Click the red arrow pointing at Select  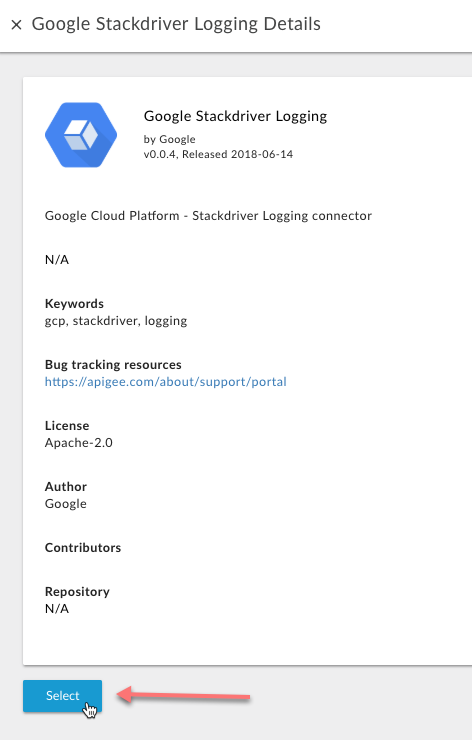coord(183,695)
